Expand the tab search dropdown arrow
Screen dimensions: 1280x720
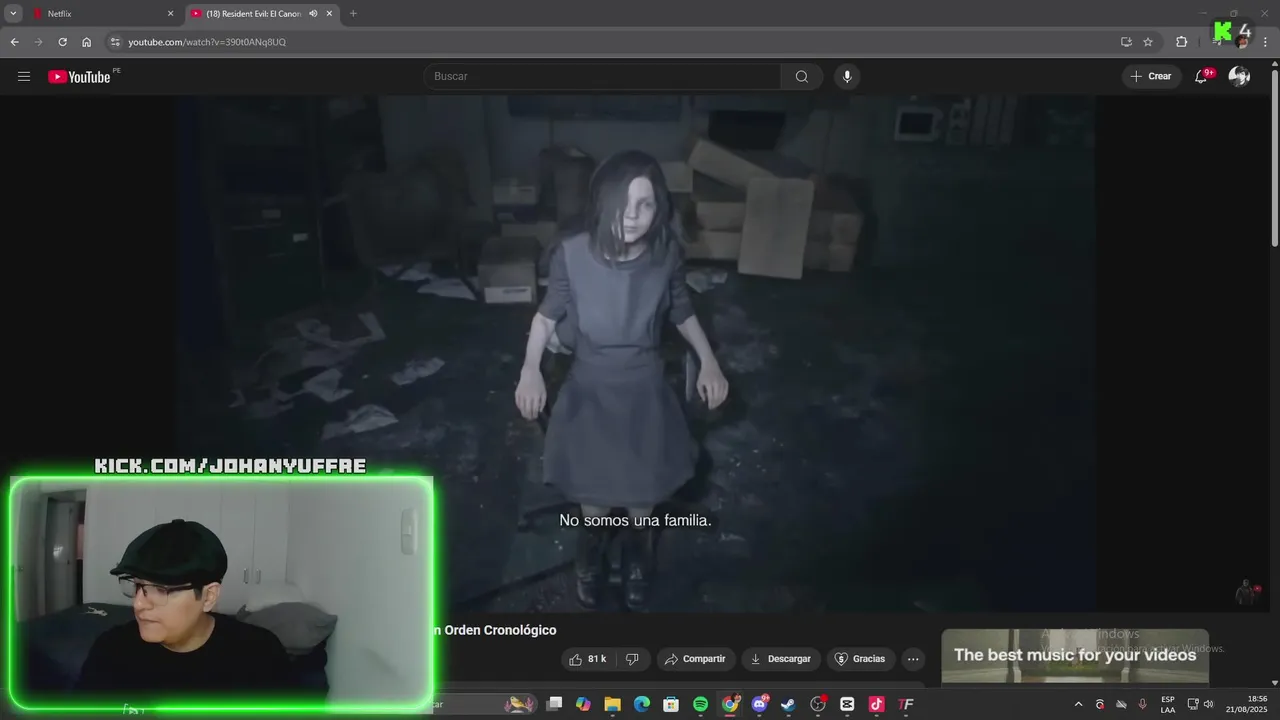(x=13, y=14)
